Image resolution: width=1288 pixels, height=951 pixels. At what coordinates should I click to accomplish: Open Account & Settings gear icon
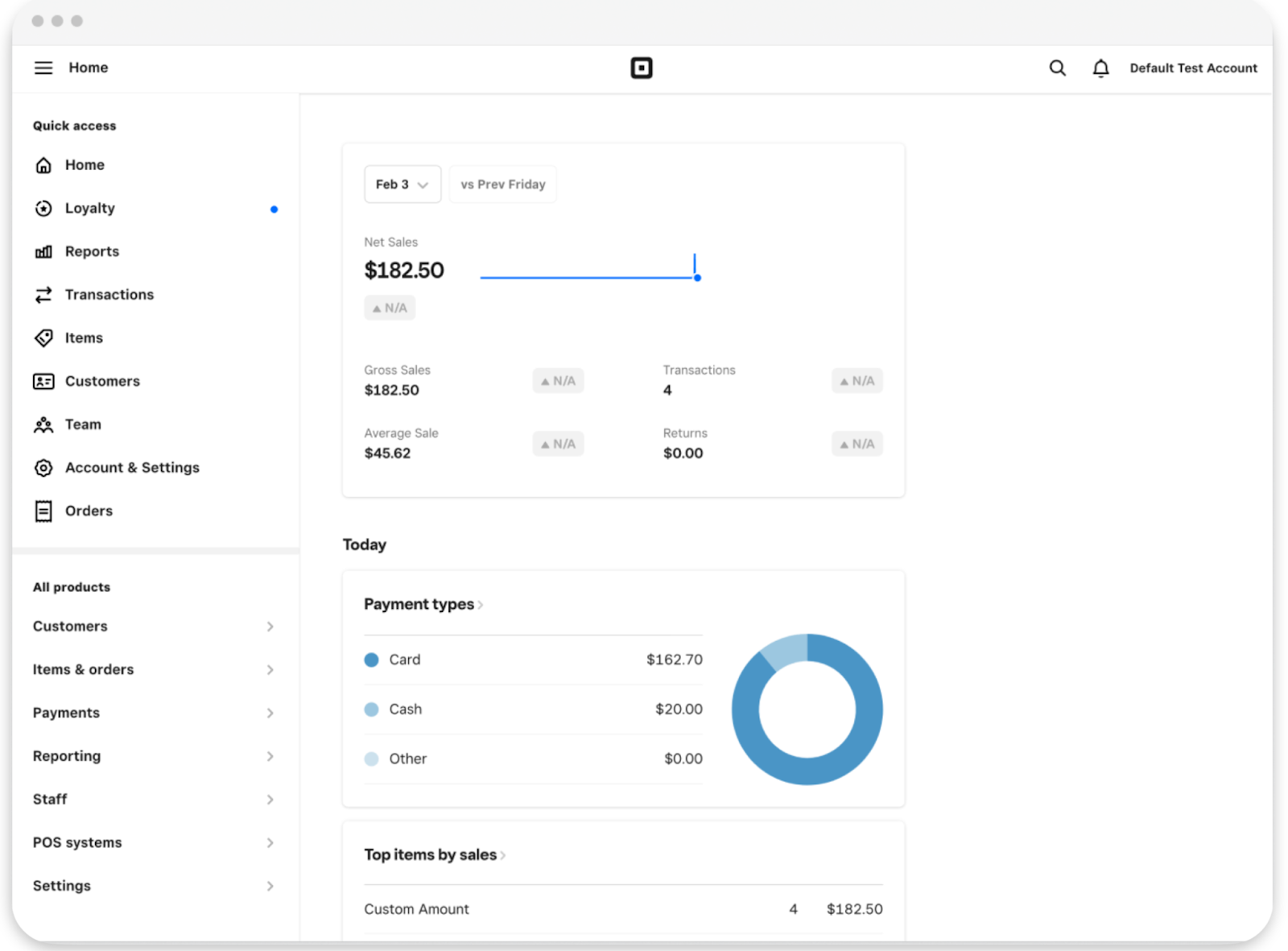point(43,467)
